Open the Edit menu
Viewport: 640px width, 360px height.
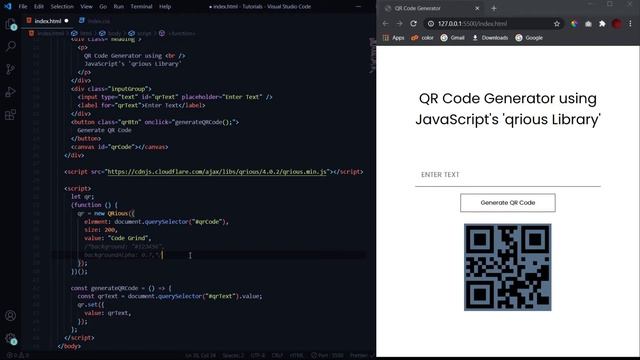[39, 7]
